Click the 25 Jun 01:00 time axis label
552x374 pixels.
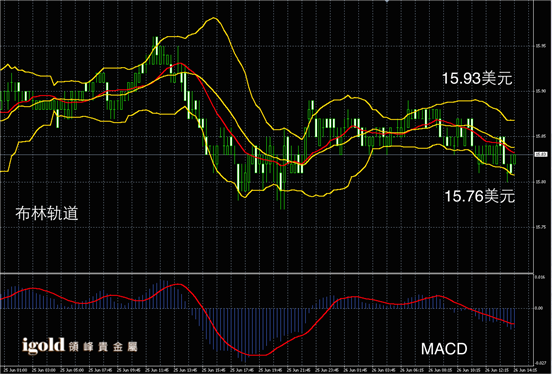click(x=15, y=370)
